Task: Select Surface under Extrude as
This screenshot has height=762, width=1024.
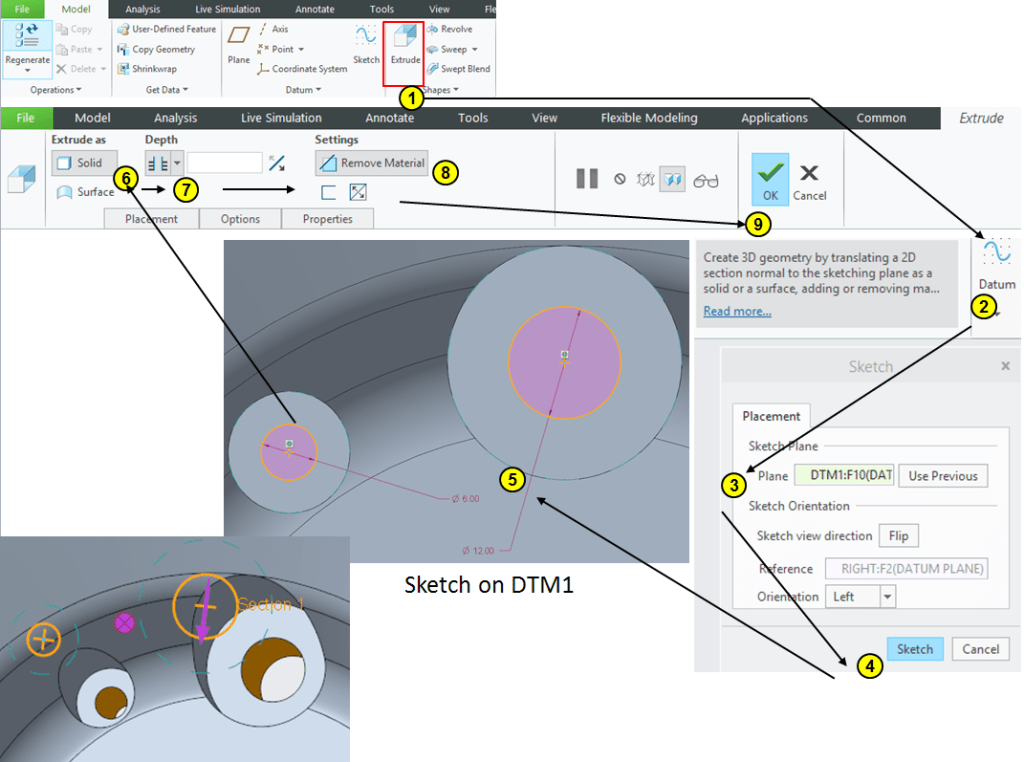Action: (x=87, y=192)
